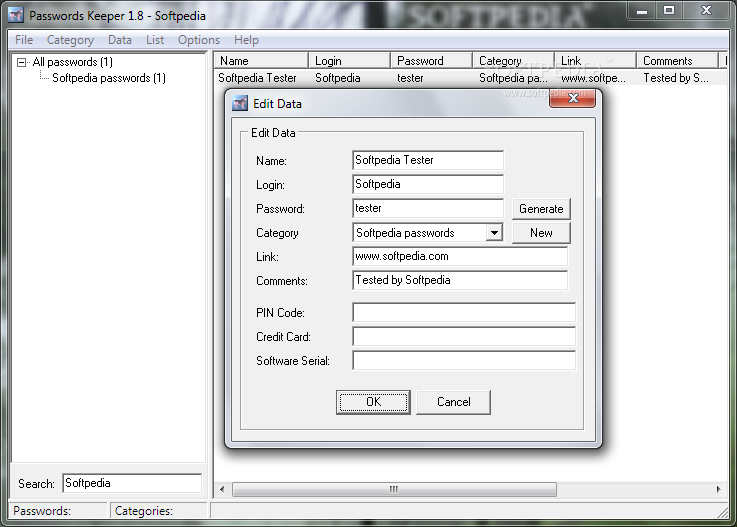Sort by the Link column header
This screenshot has width=737, height=527.
pyautogui.click(x=595, y=61)
